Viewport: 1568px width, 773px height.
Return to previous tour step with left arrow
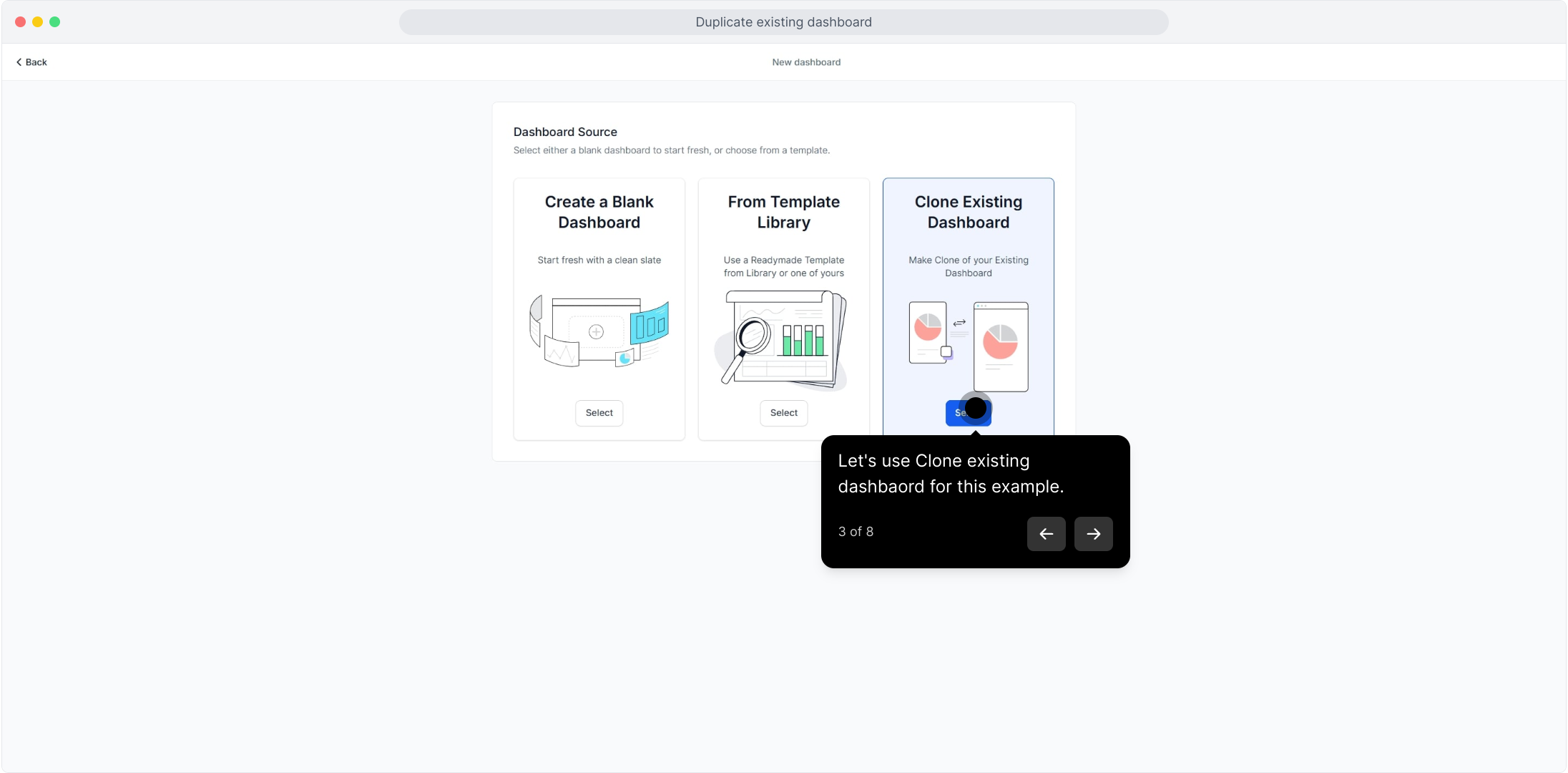pyautogui.click(x=1046, y=534)
